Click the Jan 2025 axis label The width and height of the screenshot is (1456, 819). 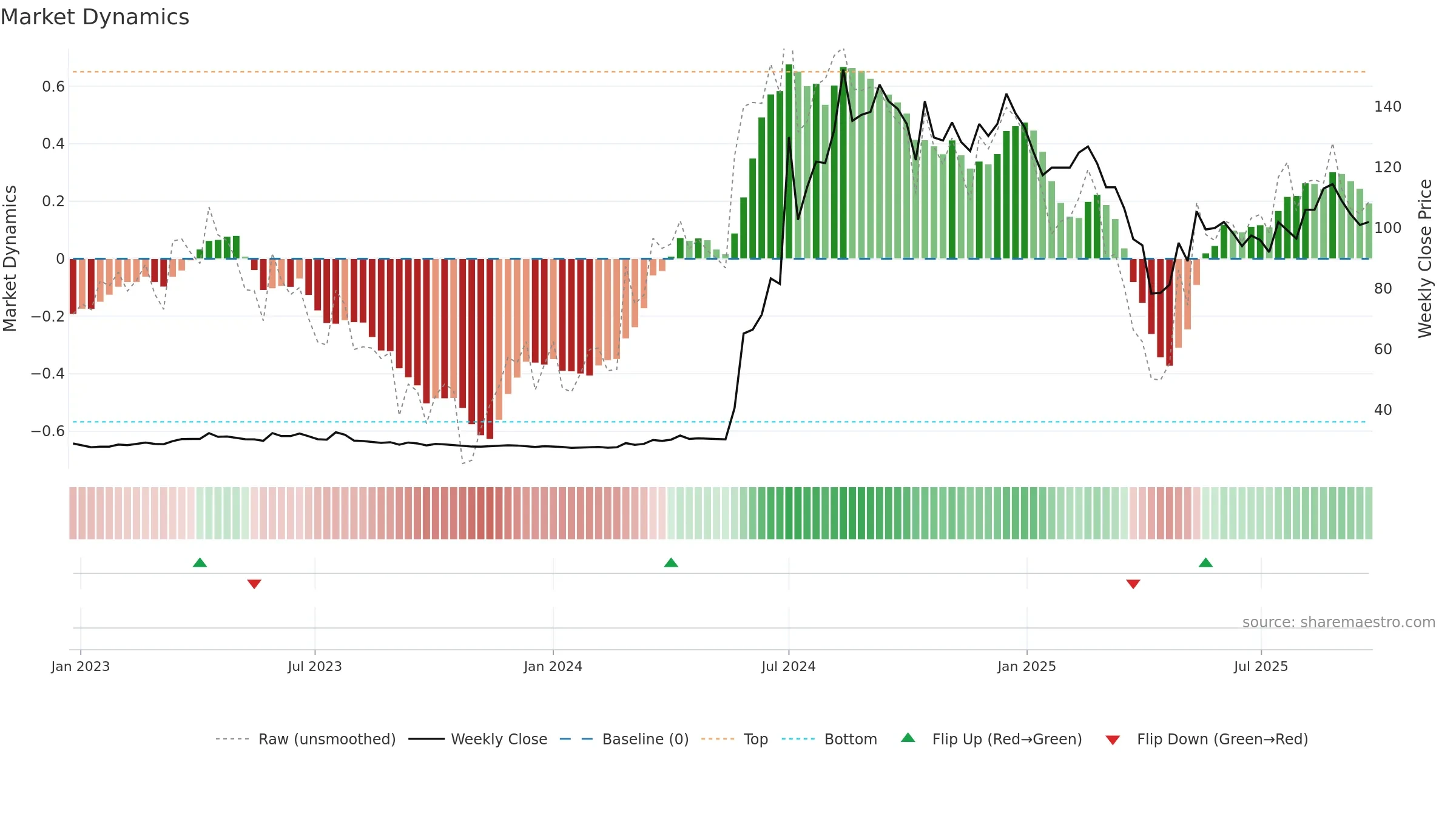tap(1027, 666)
